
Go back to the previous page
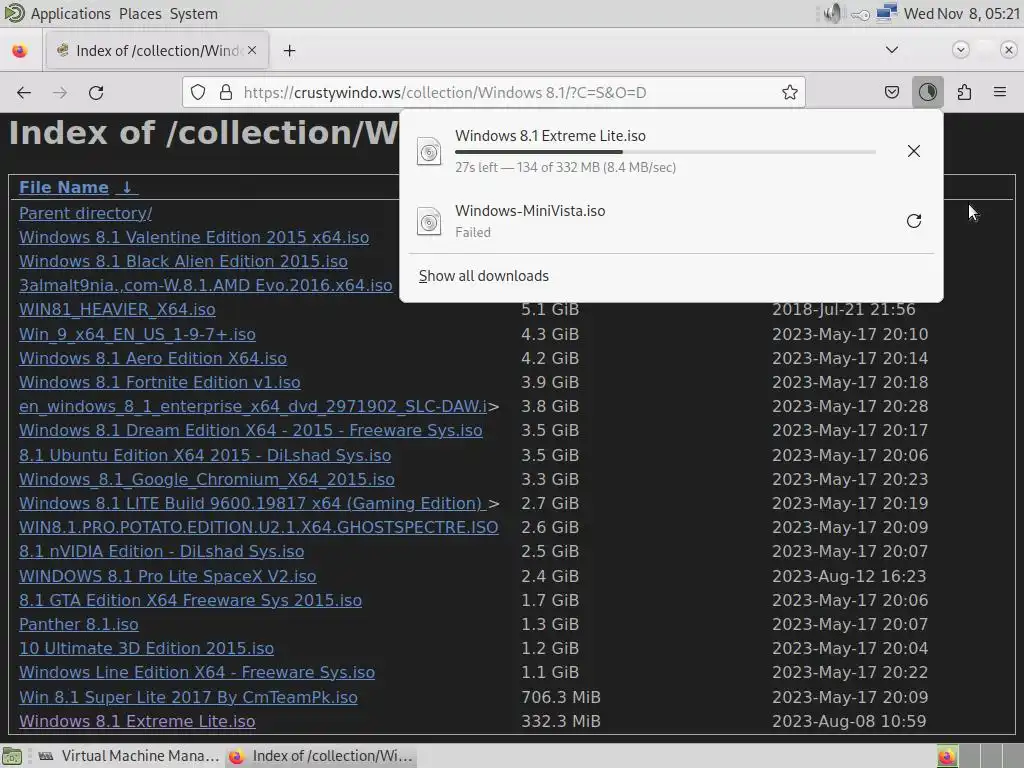(24, 93)
